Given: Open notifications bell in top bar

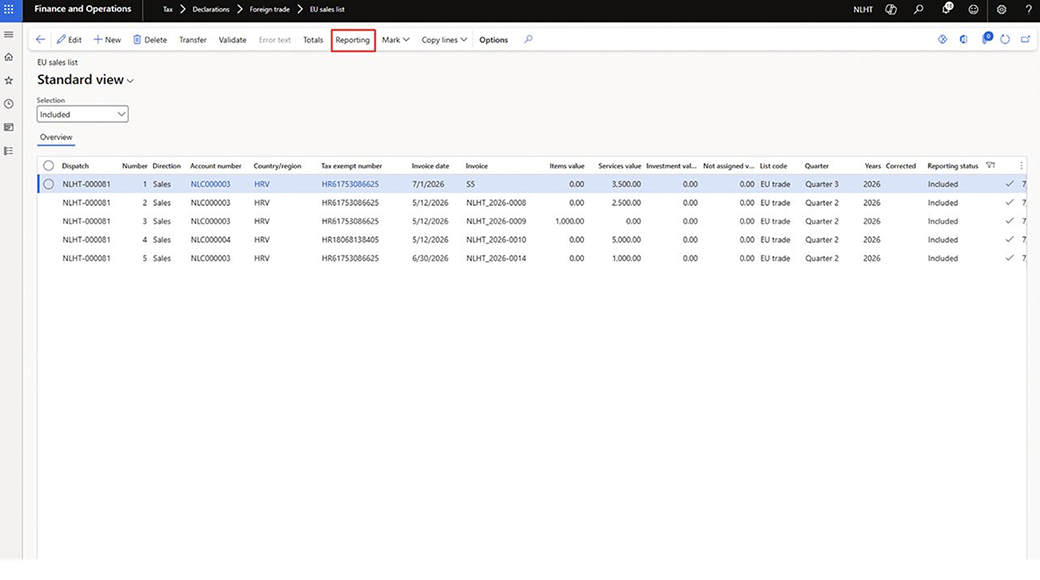Looking at the screenshot, I should coord(946,9).
